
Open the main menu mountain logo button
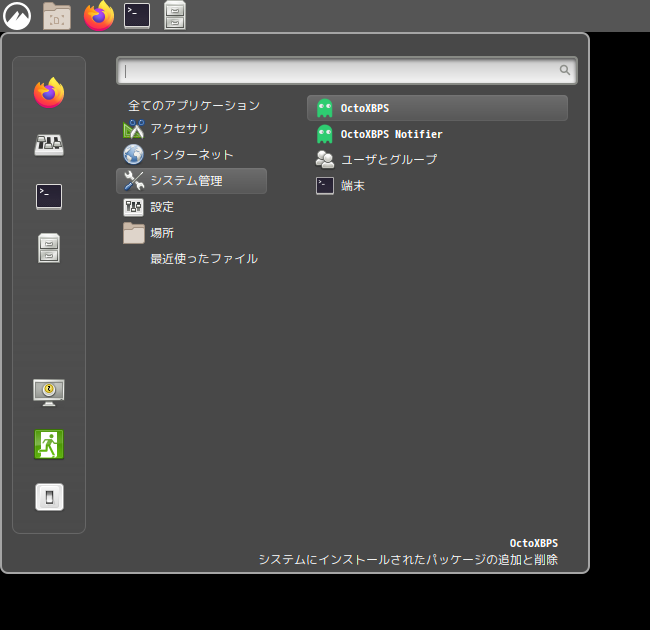[x=17, y=16]
